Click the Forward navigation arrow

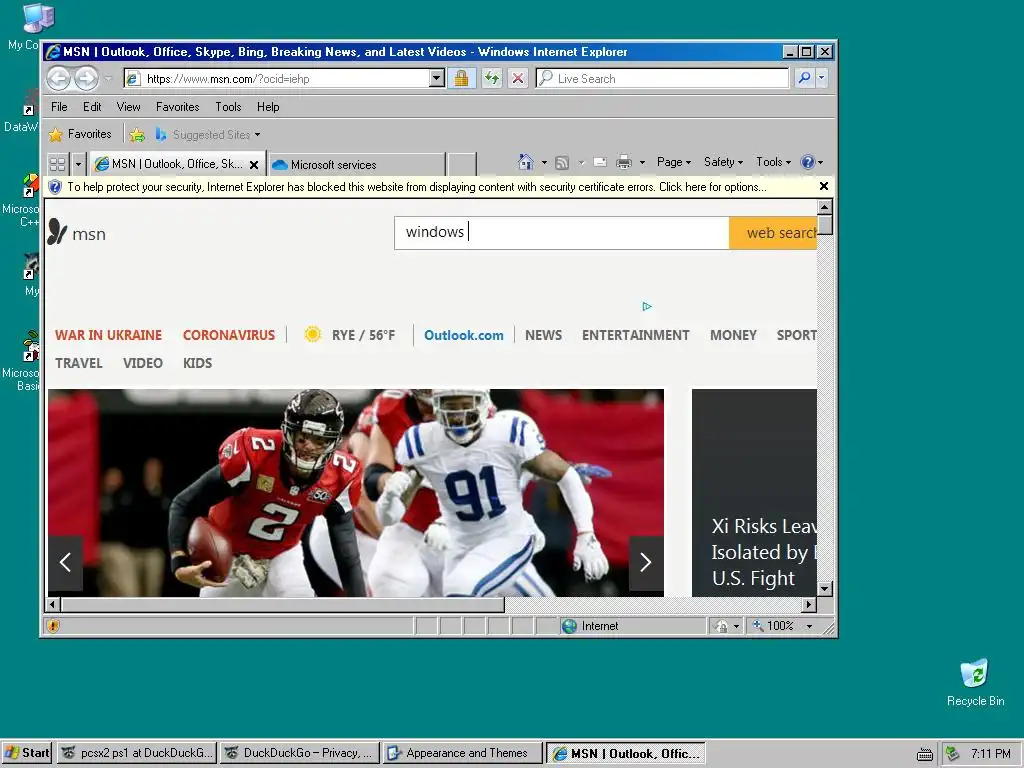tap(86, 79)
